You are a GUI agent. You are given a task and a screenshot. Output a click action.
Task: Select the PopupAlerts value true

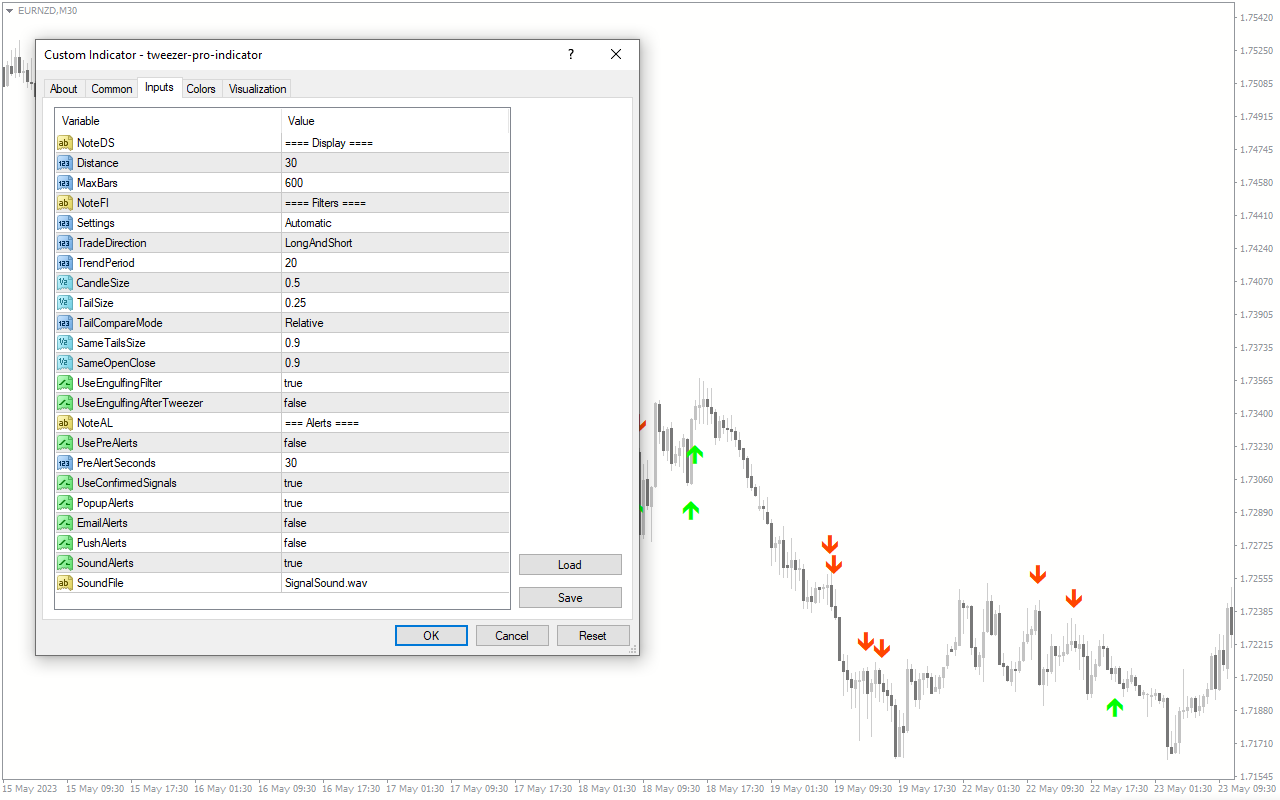293,503
